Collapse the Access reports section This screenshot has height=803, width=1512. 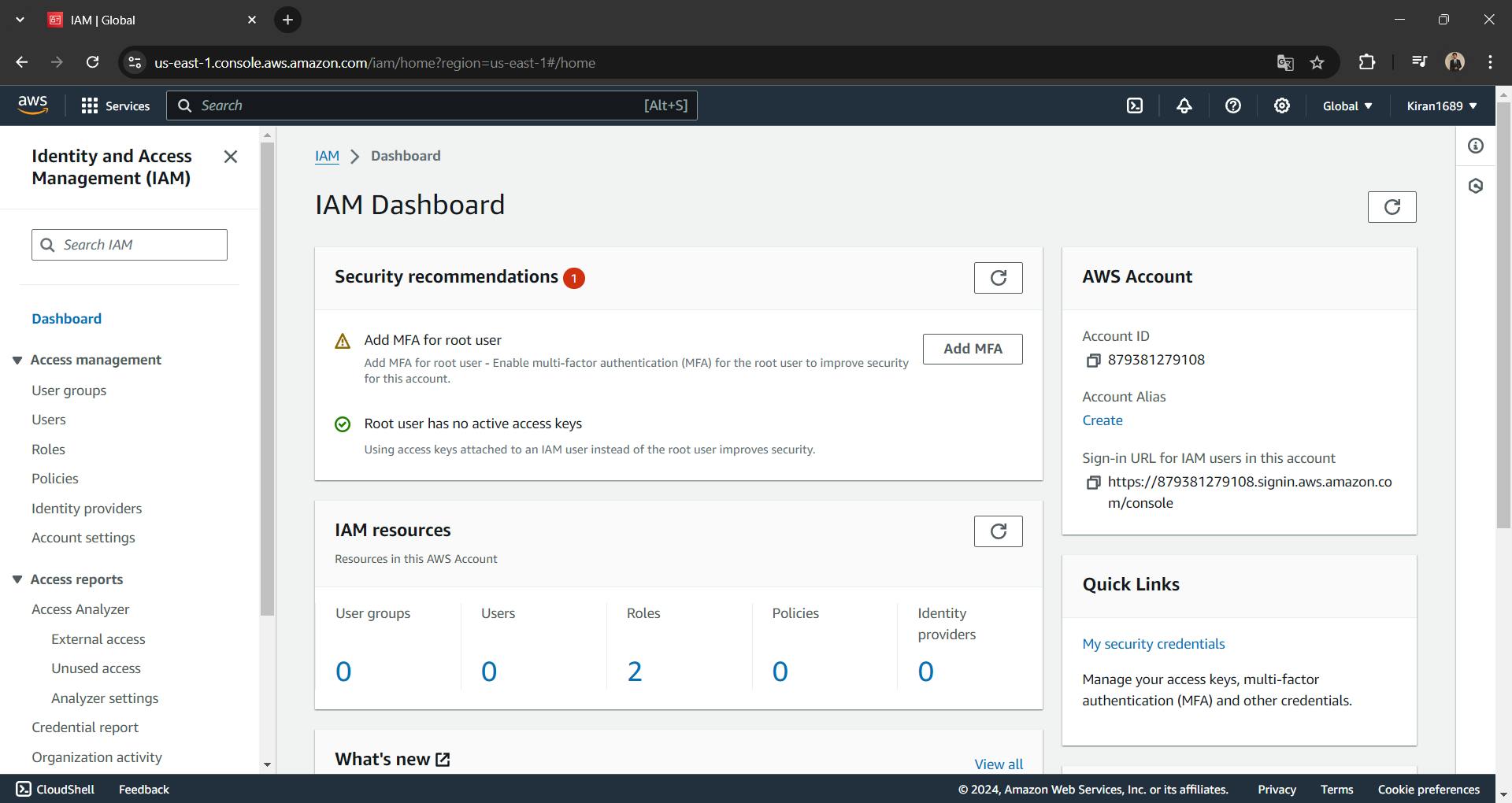17,579
